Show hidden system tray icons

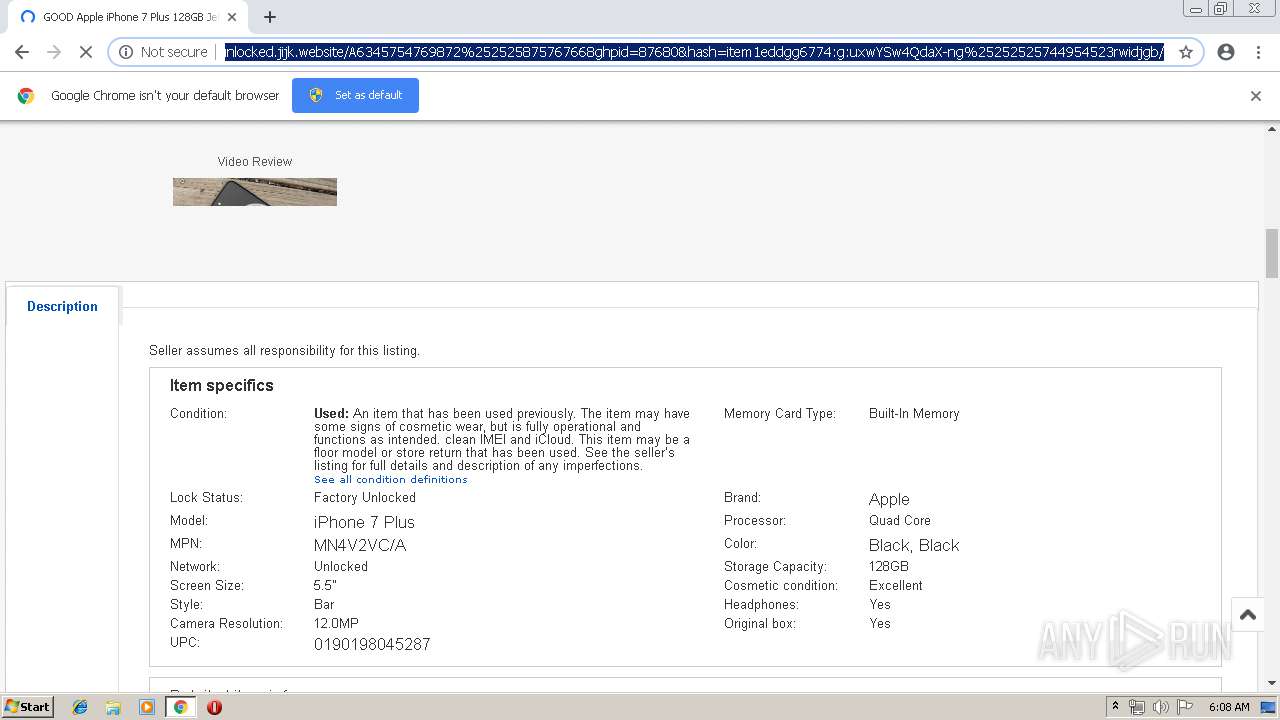coord(1115,707)
